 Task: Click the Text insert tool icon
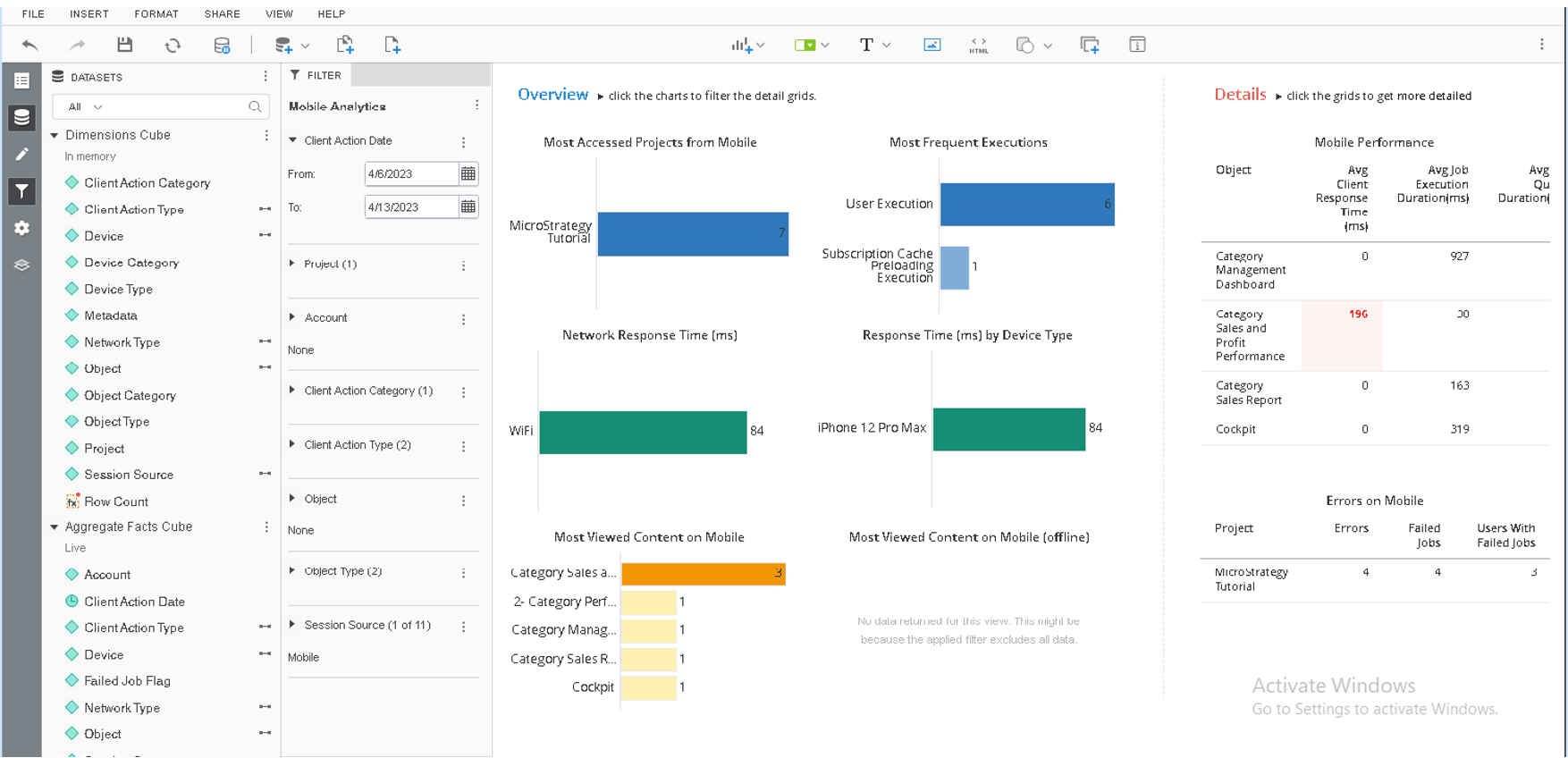click(x=866, y=45)
